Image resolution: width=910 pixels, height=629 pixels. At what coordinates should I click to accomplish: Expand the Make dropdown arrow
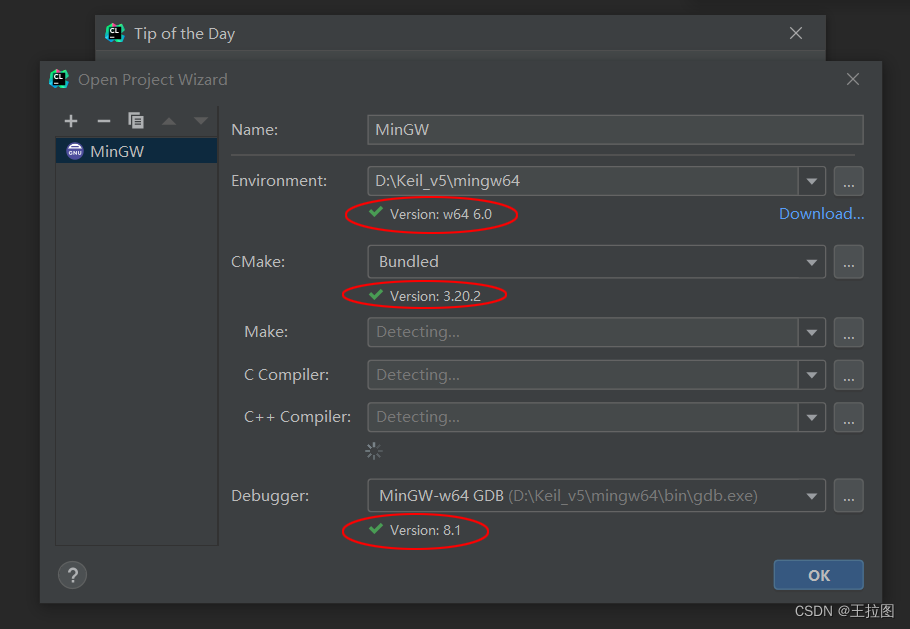point(812,332)
